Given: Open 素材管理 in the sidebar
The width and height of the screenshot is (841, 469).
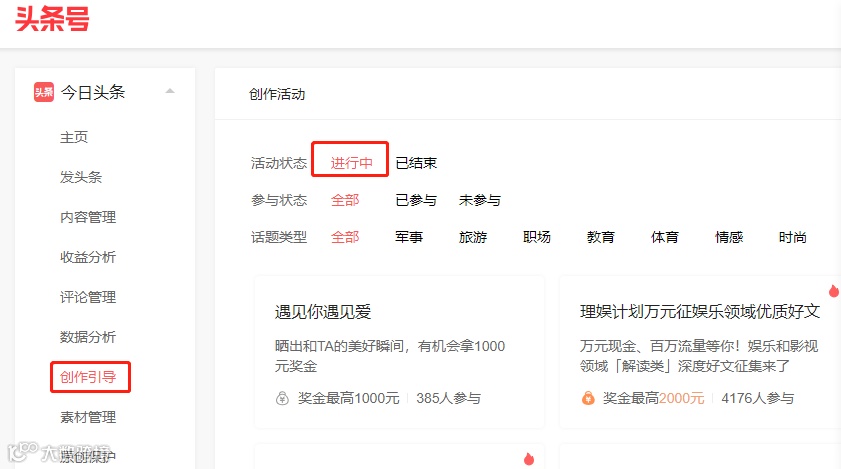Looking at the screenshot, I should pos(88,417).
